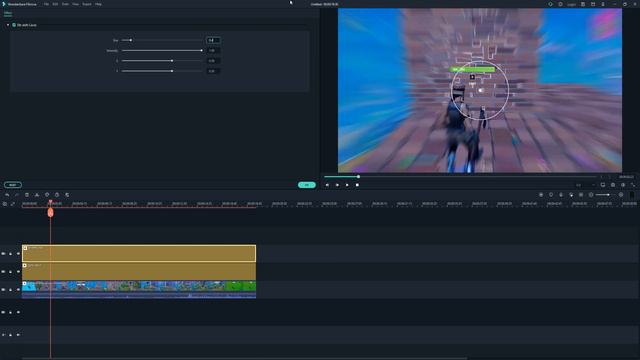Click the timeline zoom out icon
Image resolution: width=640 pixels, height=360 pixels.
(591, 195)
